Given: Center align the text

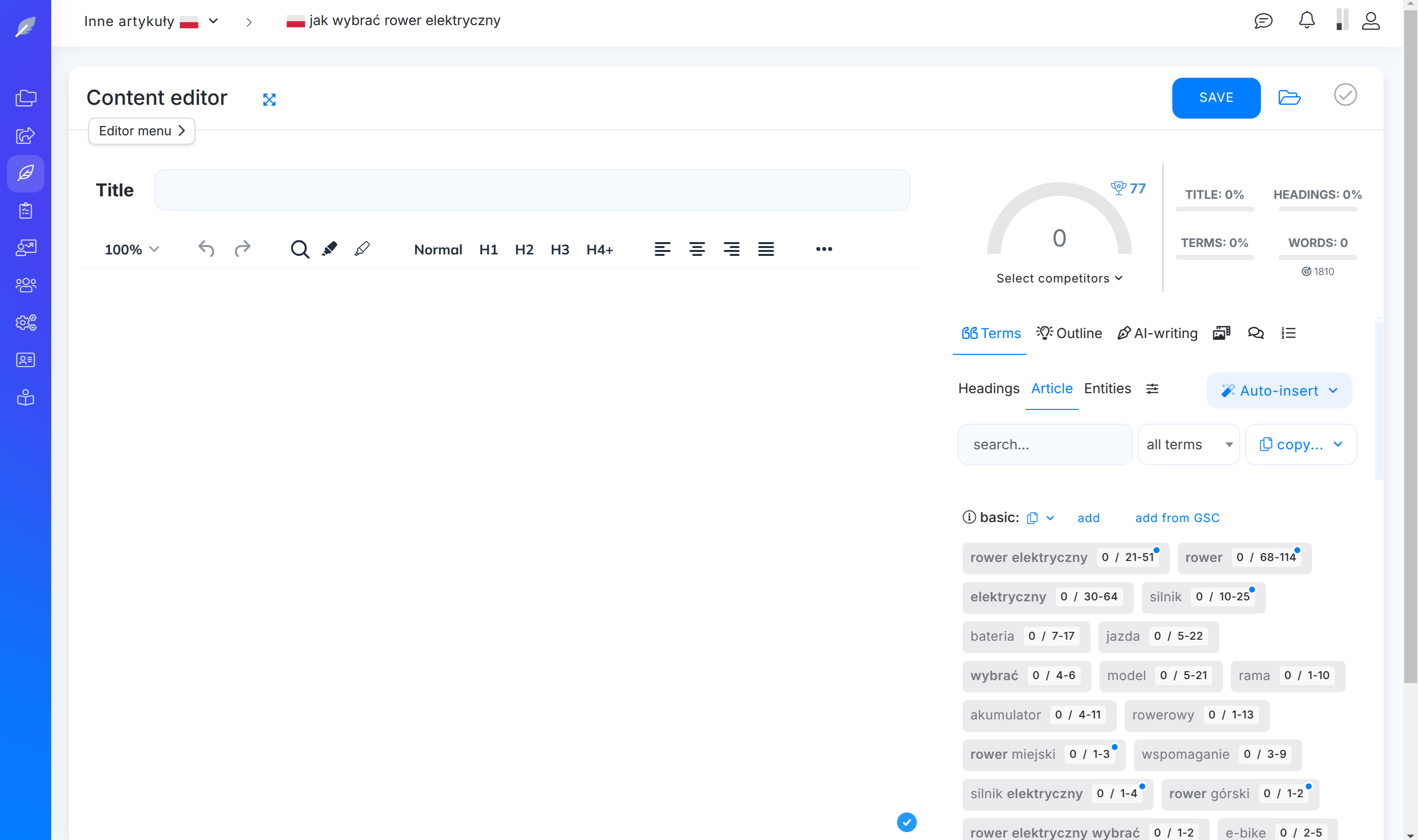Looking at the screenshot, I should [697, 249].
